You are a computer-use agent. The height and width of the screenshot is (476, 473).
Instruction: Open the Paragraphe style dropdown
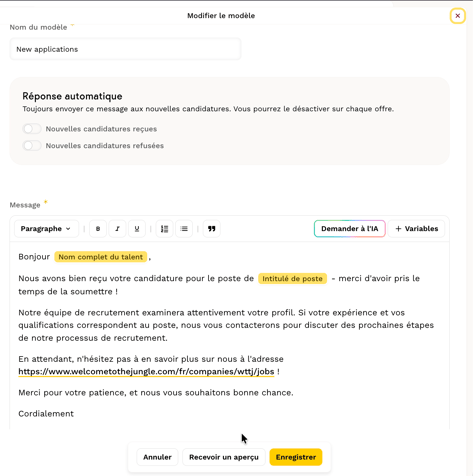click(46, 229)
